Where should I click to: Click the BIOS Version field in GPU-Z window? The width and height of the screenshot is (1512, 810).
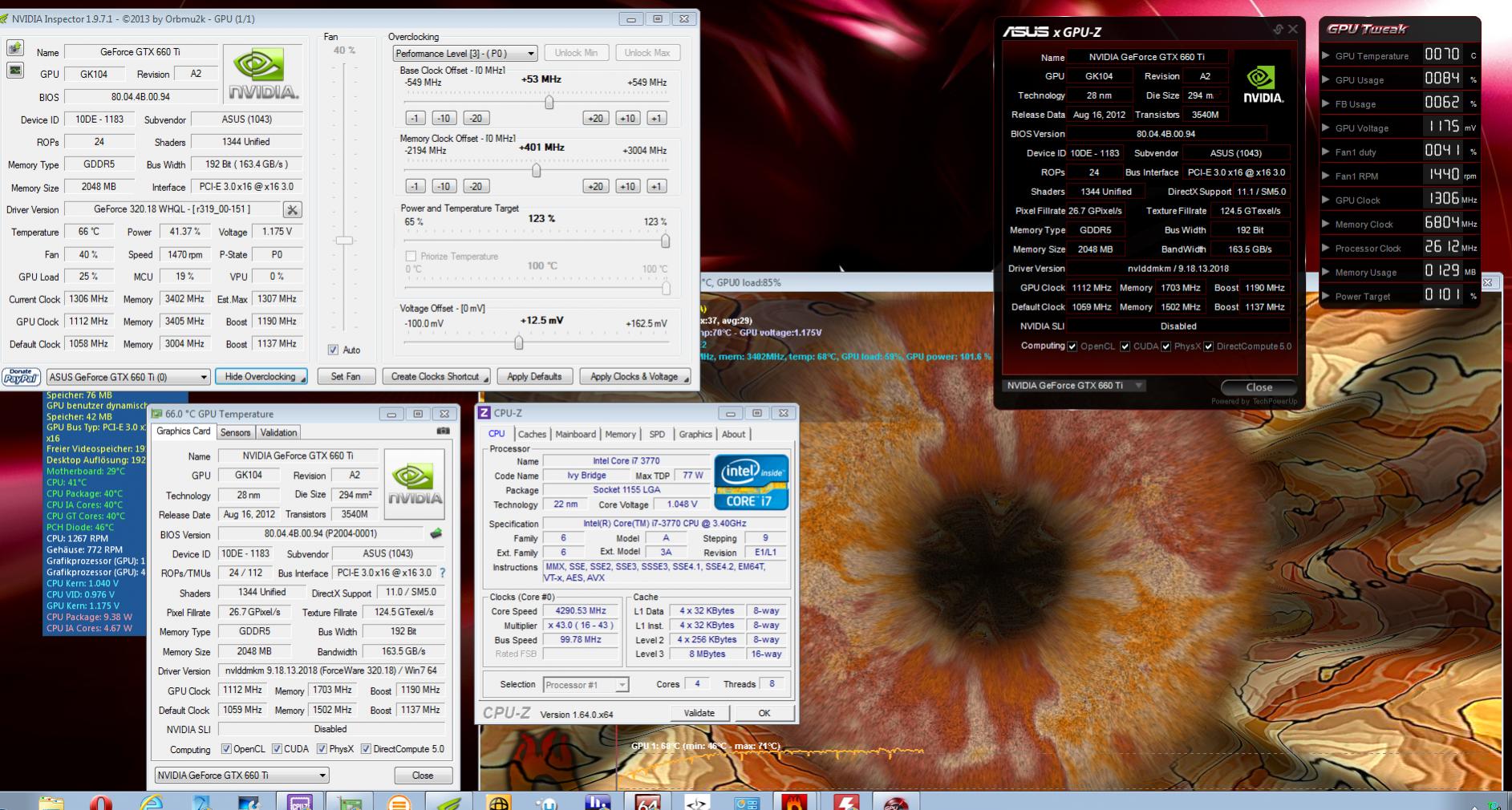(x=321, y=533)
